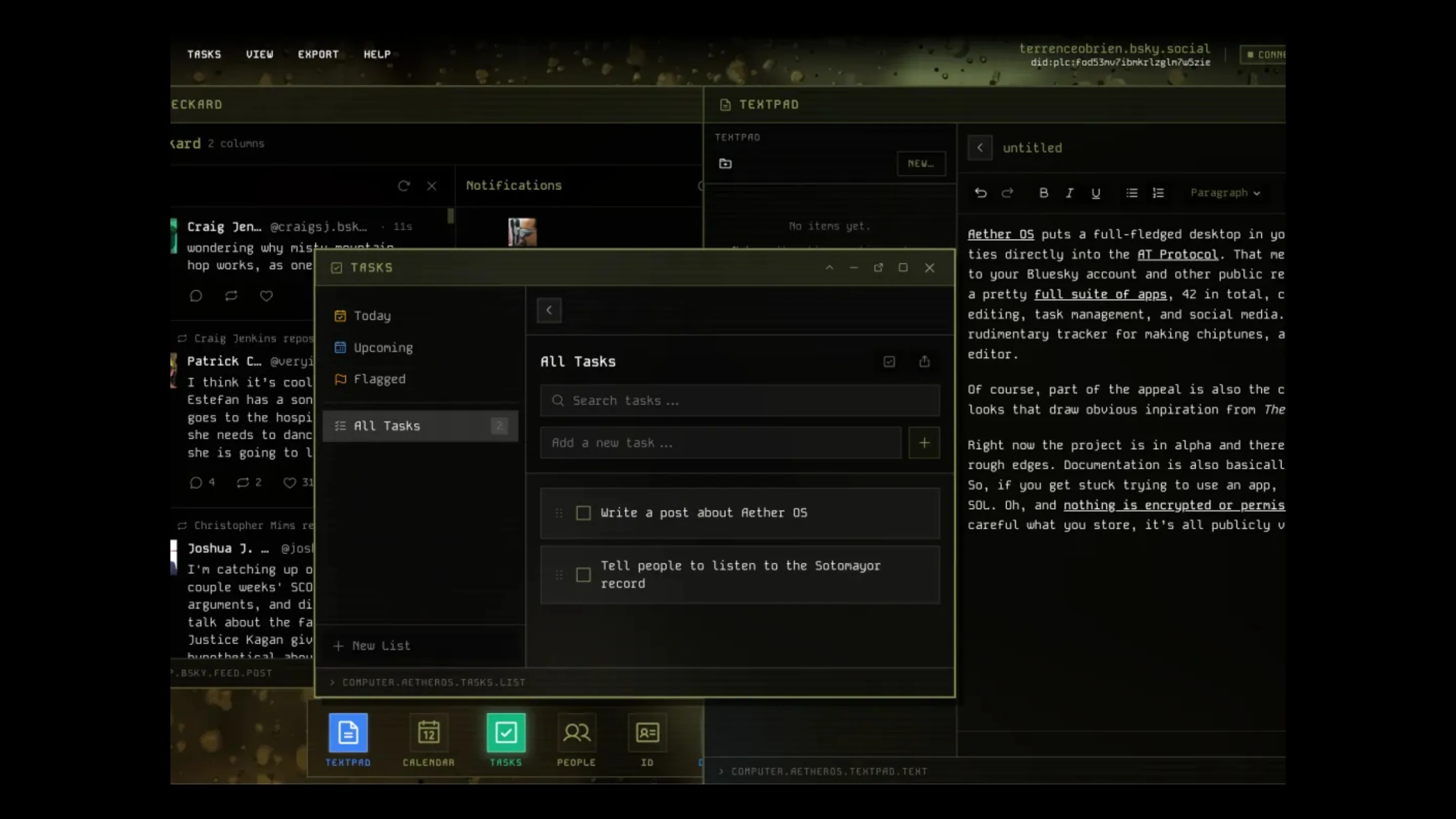
Task: Collapse the Tasks window with the up chevron
Action: click(829, 267)
